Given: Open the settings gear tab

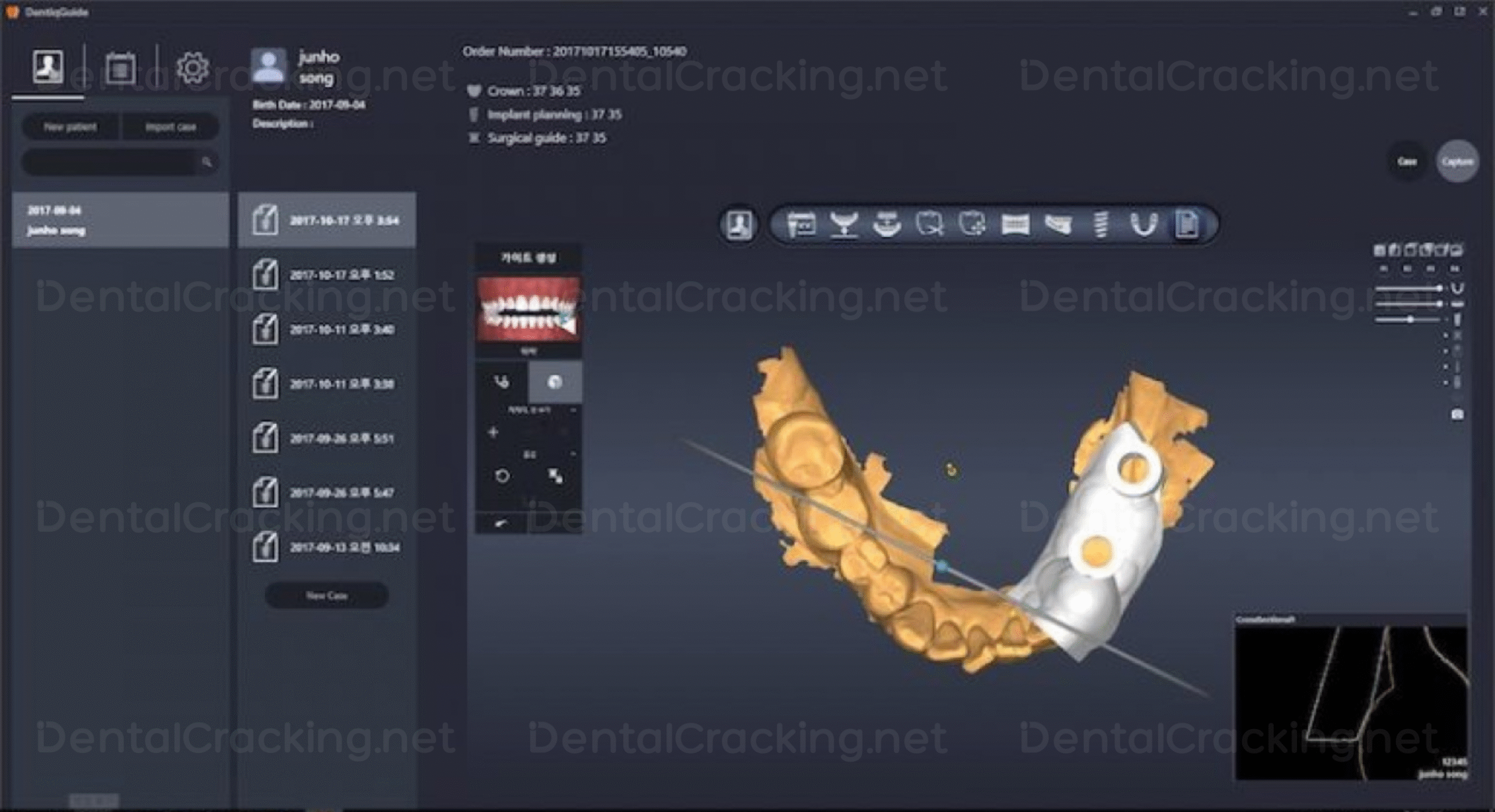Looking at the screenshot, I should pyautogui.click(x=193, y=68).
